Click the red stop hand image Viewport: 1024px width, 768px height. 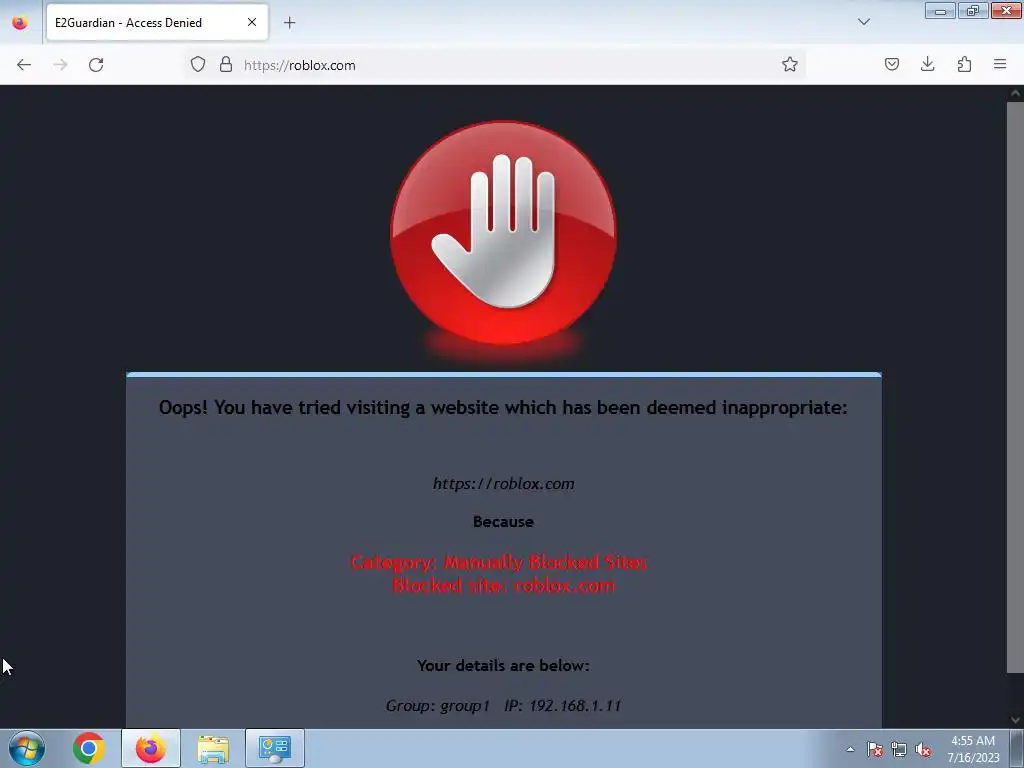coord(503,232)
